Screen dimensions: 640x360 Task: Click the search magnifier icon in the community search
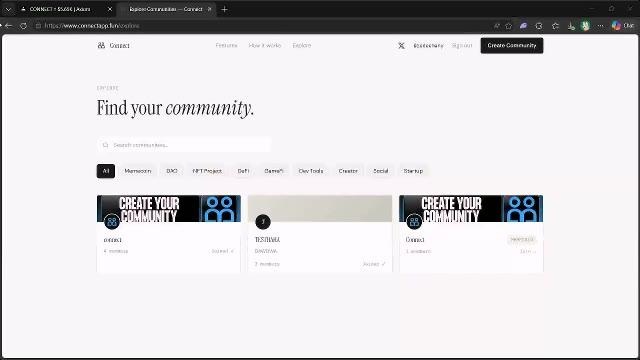105,145
